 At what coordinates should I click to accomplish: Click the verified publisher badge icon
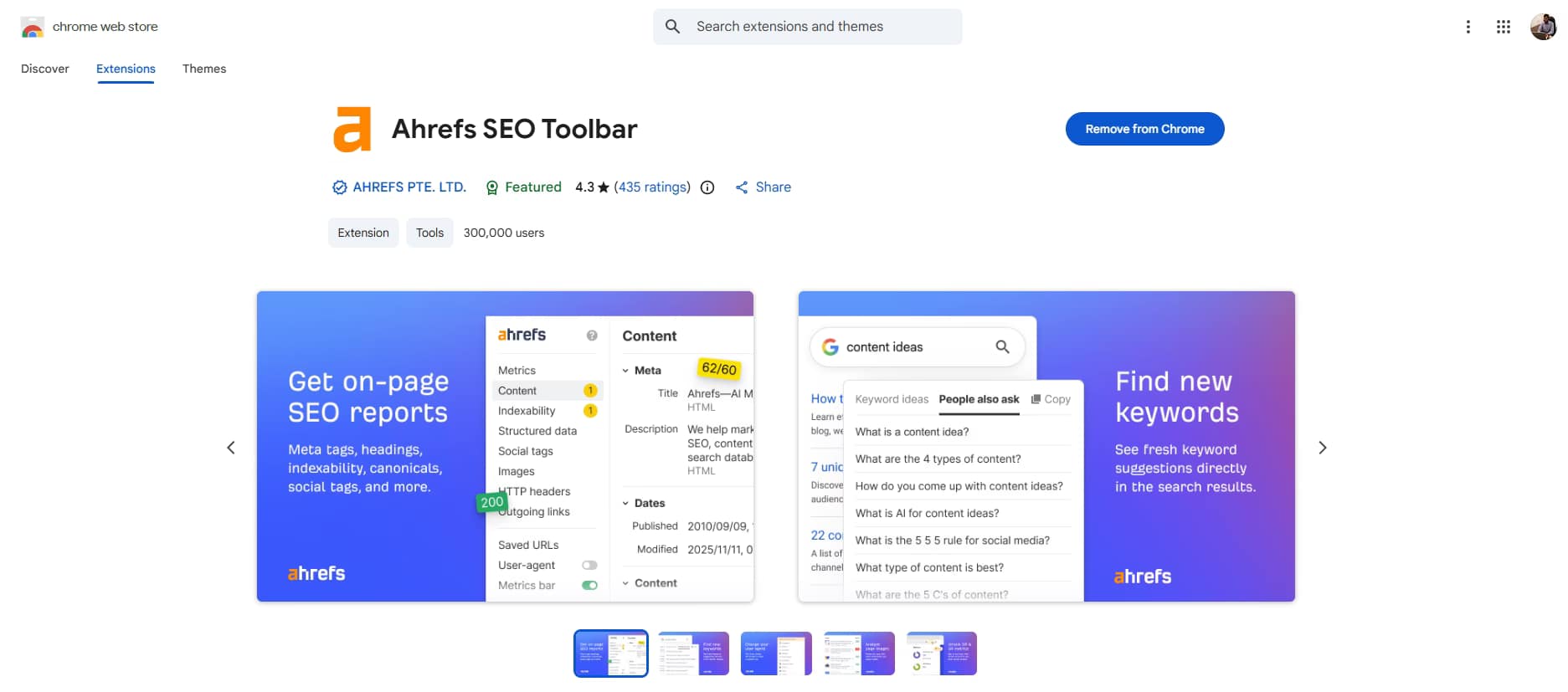pos(339,187)
